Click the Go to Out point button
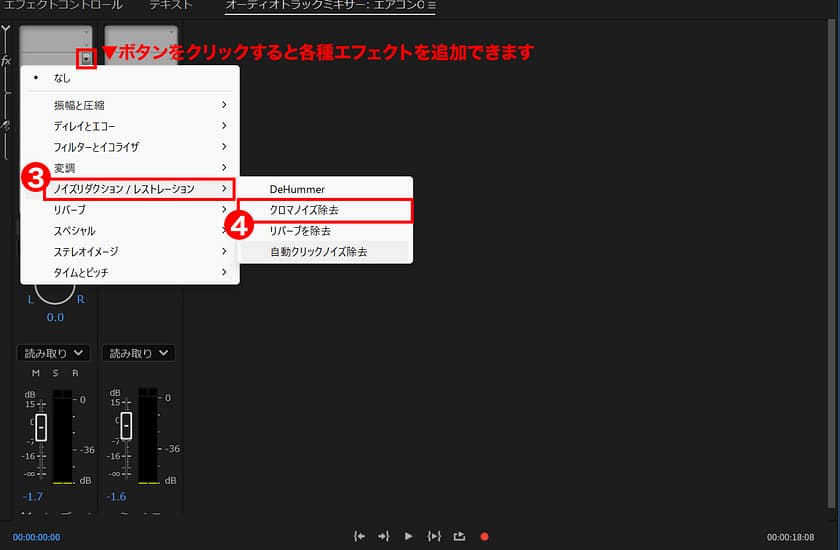This screenshot has width=840, height=550. 384,537
